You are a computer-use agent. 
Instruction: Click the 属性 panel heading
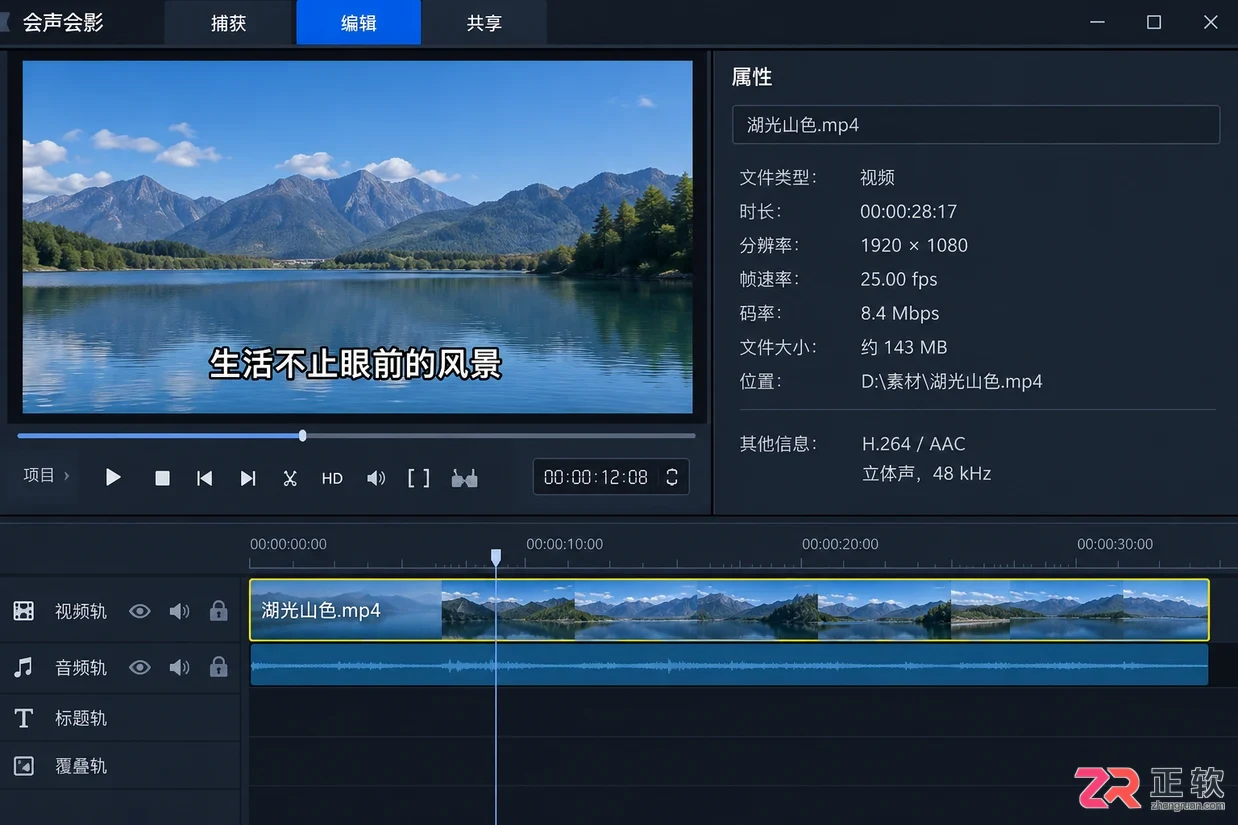click(752, 77)
